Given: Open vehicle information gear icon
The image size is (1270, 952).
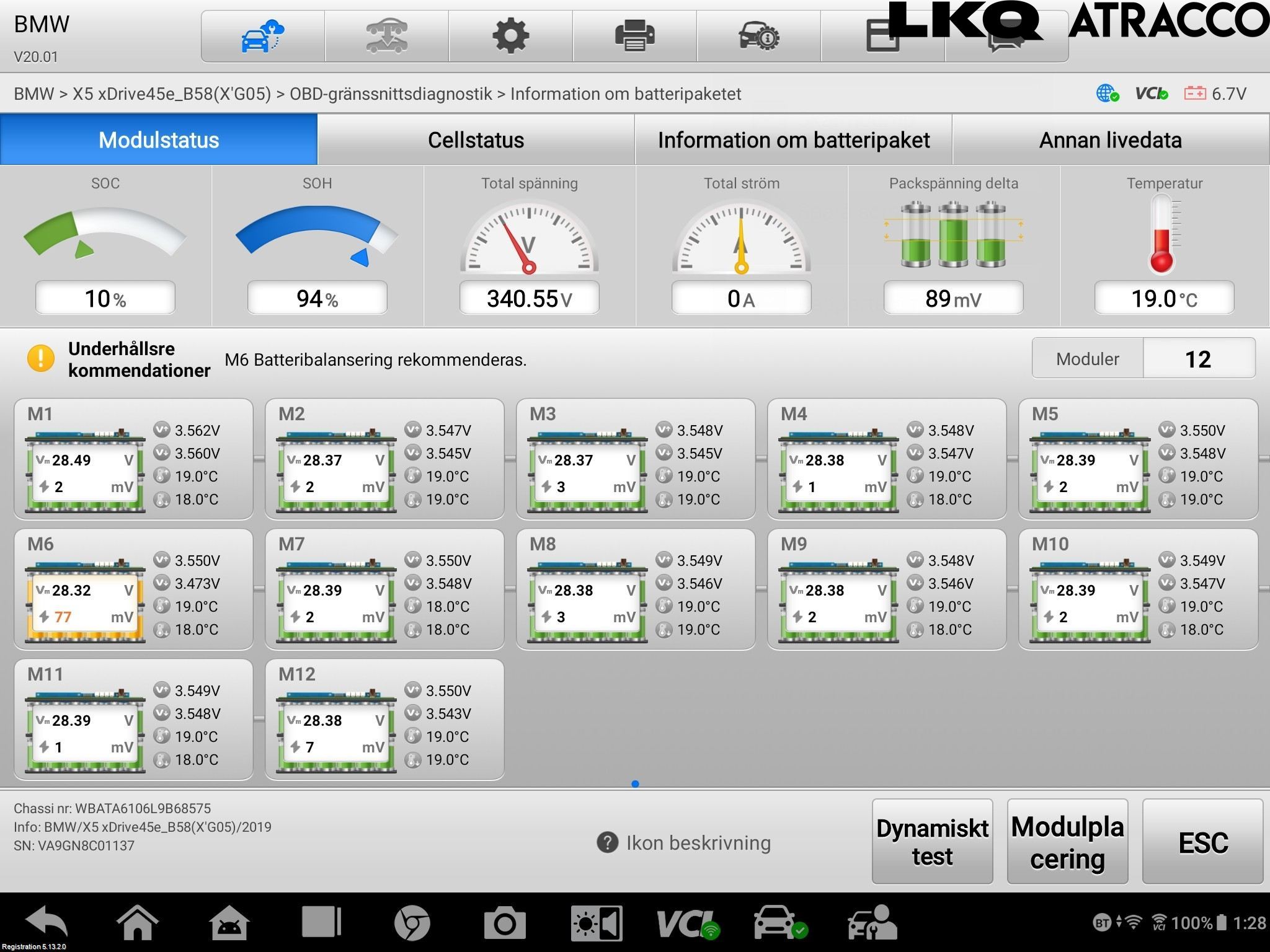Looking at the screenshot, I should tap(758, 36).
